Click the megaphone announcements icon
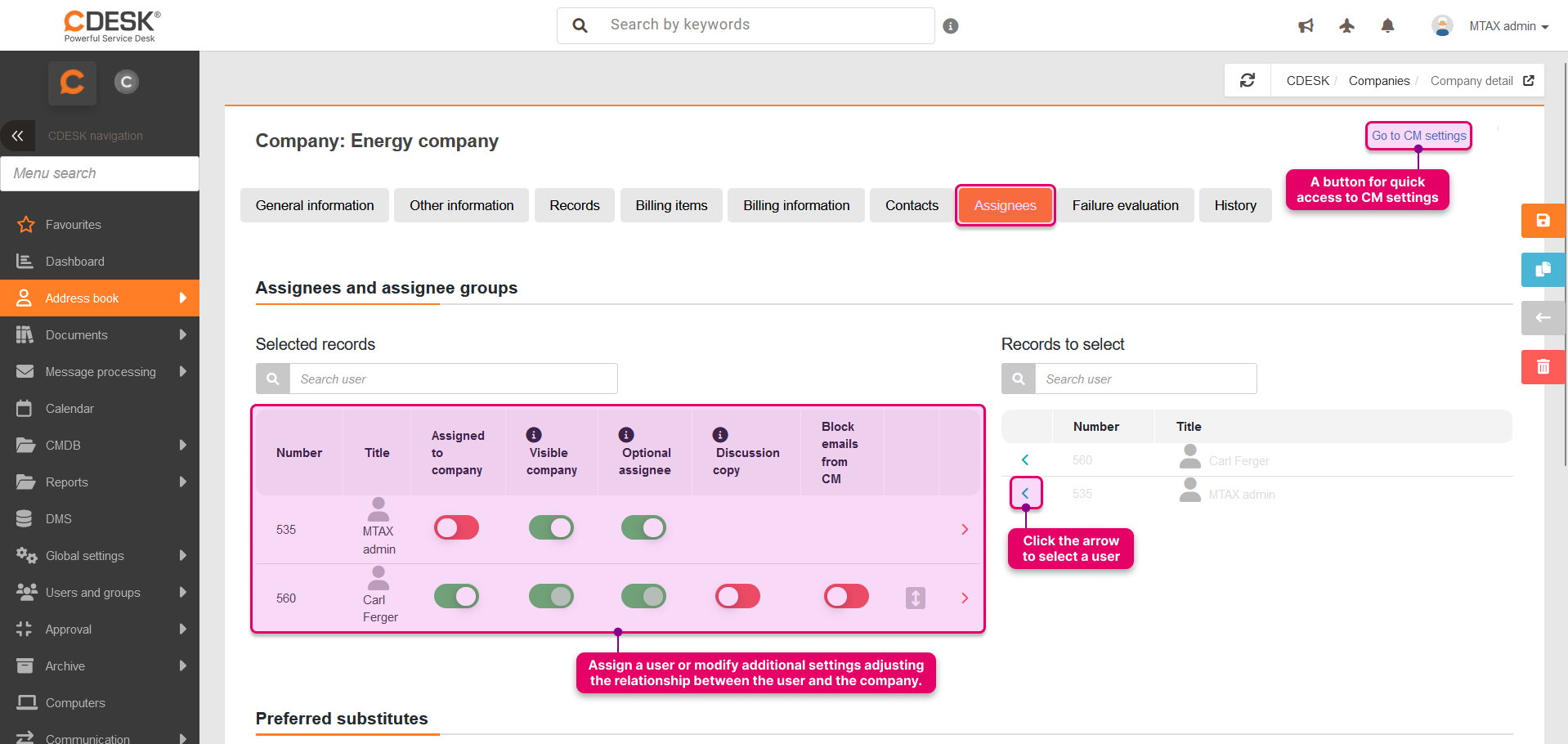The image size is (1568, 744). tap(1306, 26)
